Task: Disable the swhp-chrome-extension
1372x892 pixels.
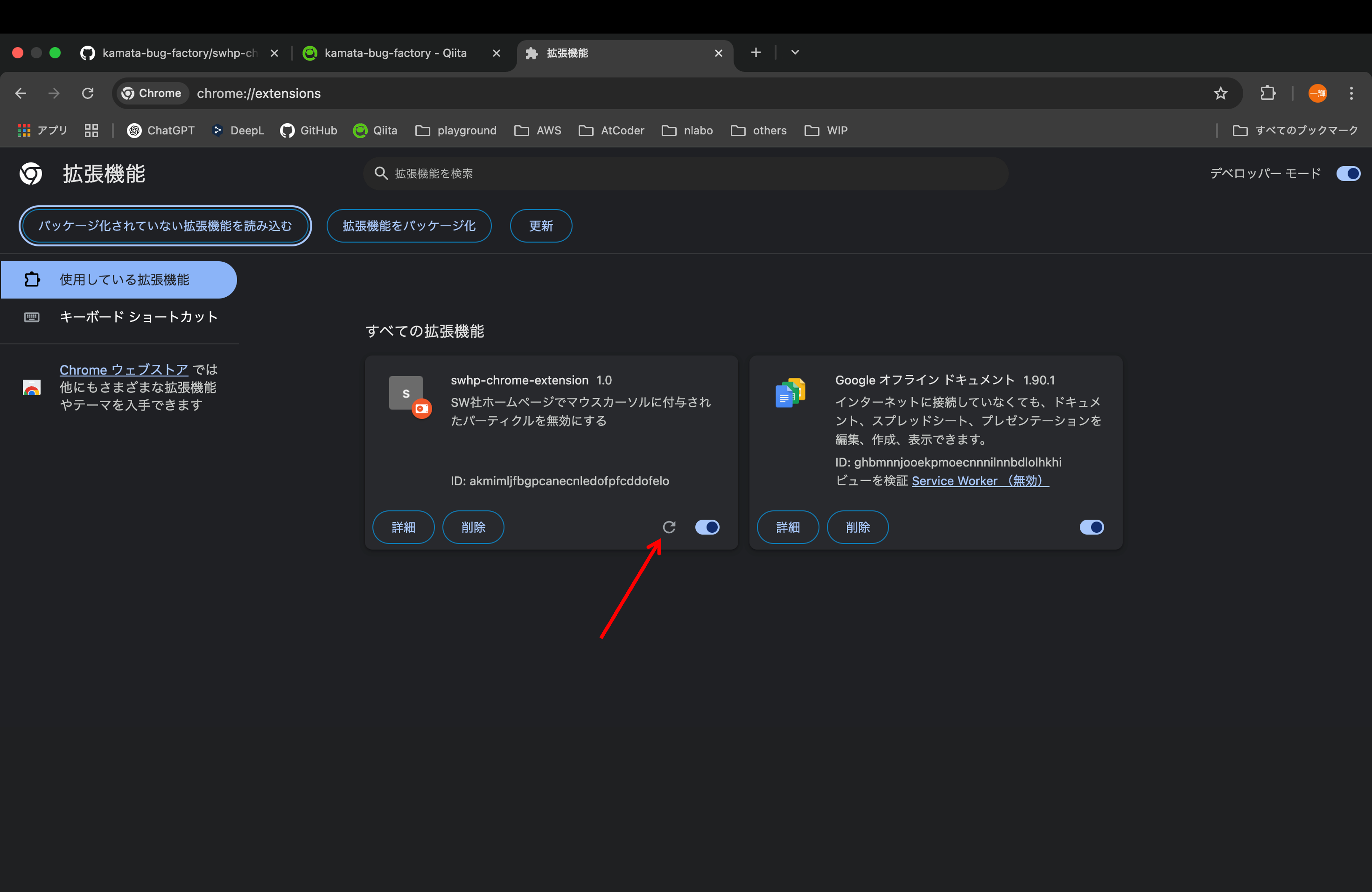Action: pos(707,527)
